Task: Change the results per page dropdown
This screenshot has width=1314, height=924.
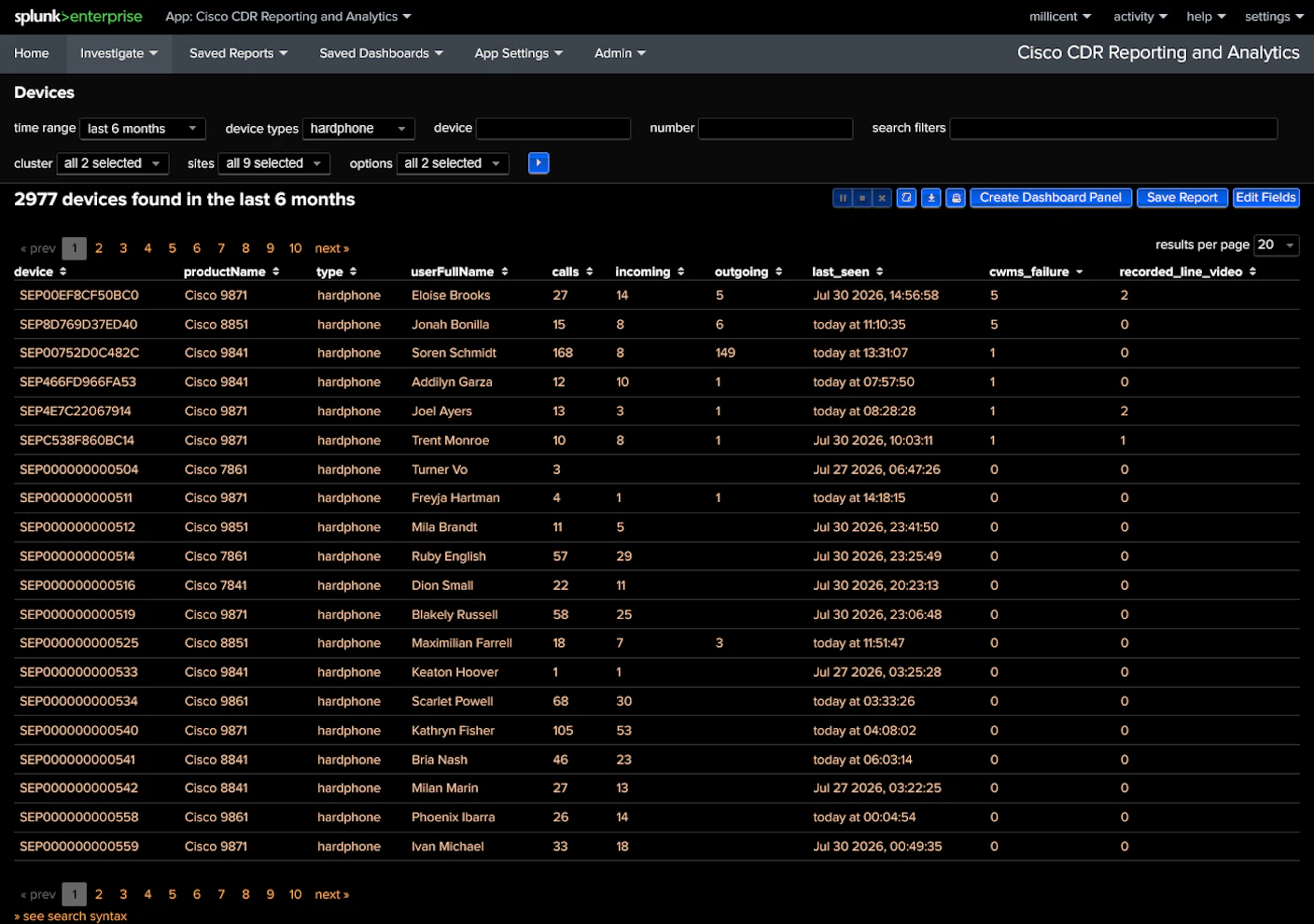Action: [x=1277, y=245]
